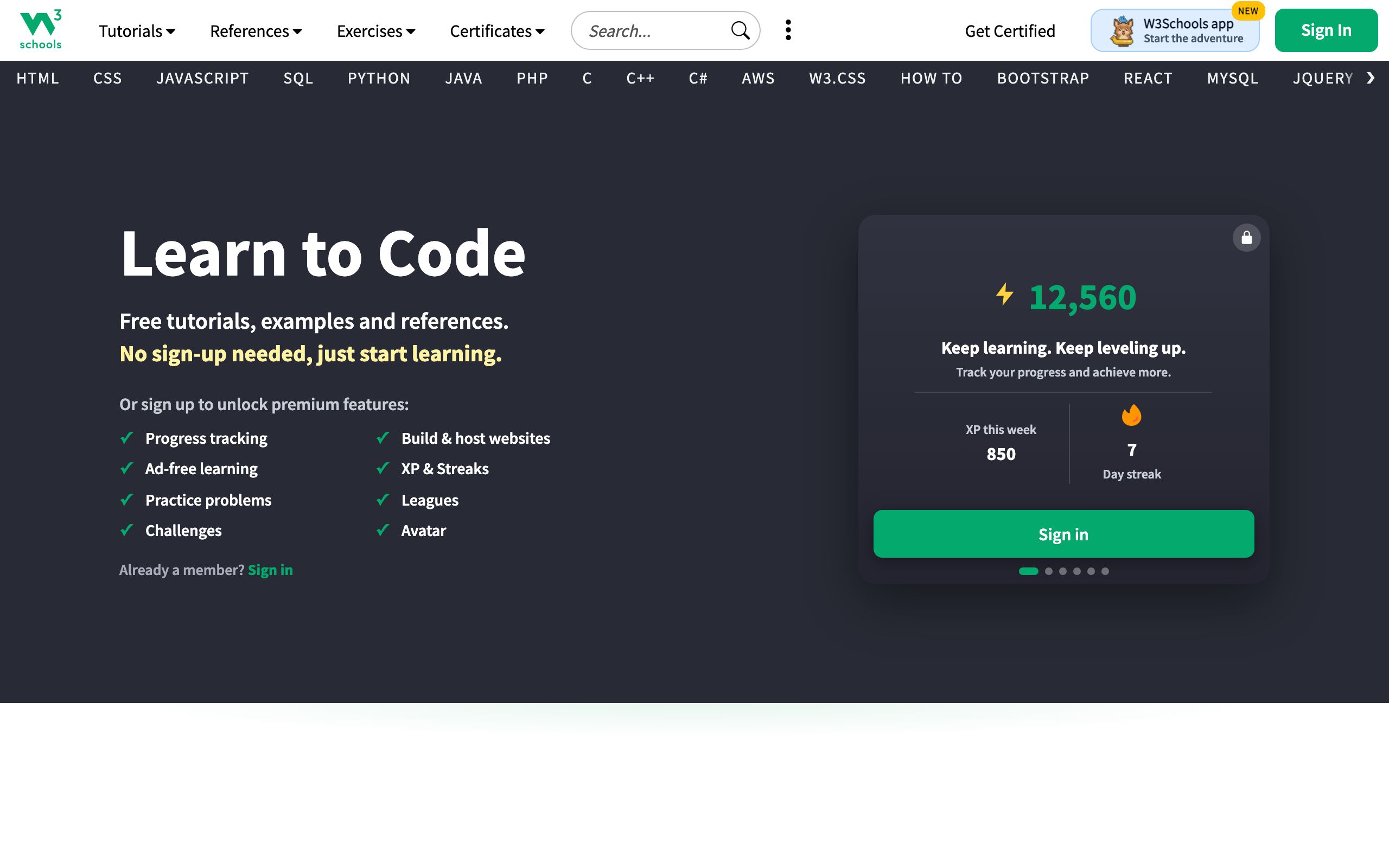This screenshot has height=868, width=1389.
Task: Click the 'XP this week' label
Action: coord(1001,430)
